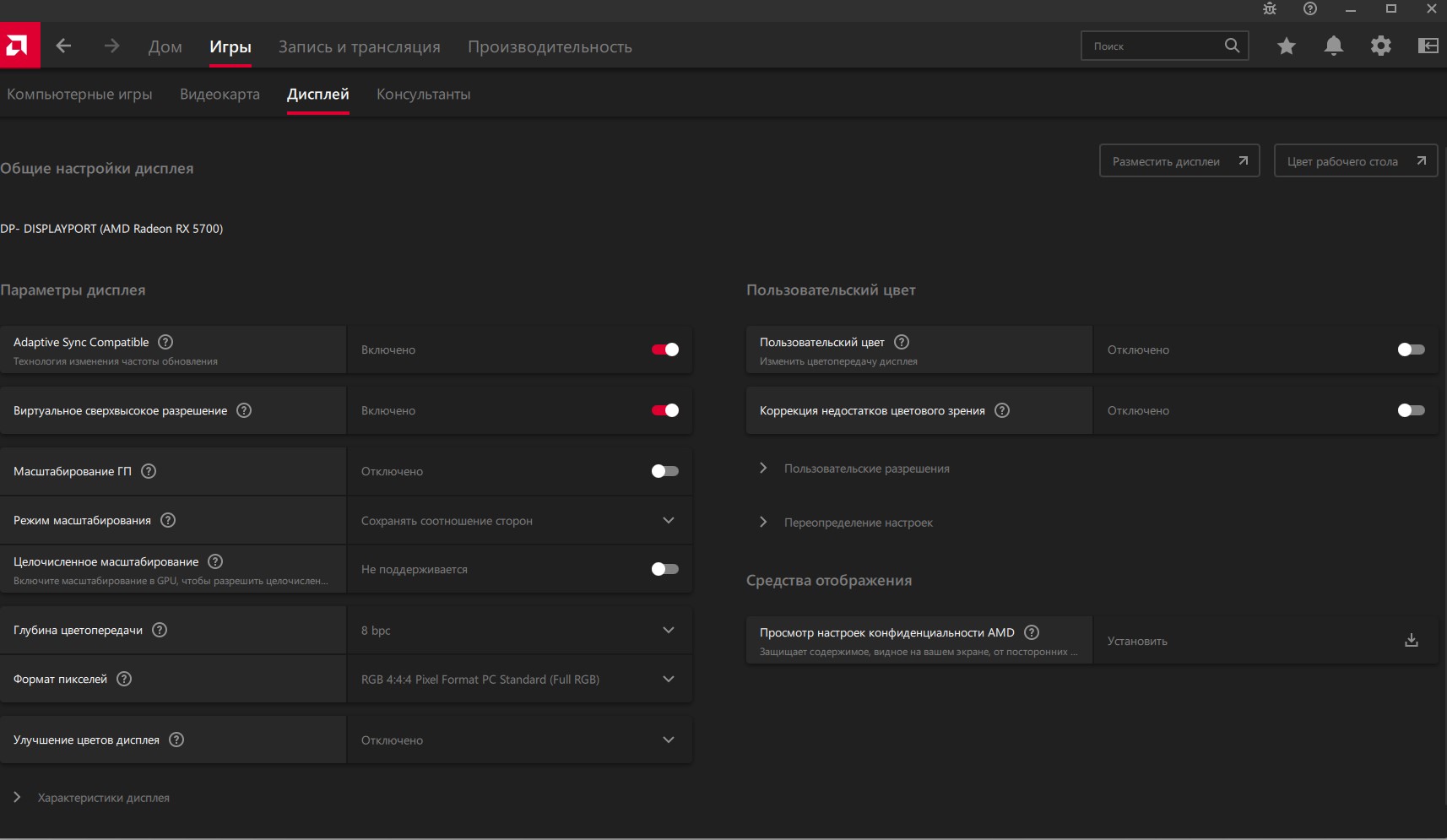Open settings gear icon

(x=1380, y=46)
